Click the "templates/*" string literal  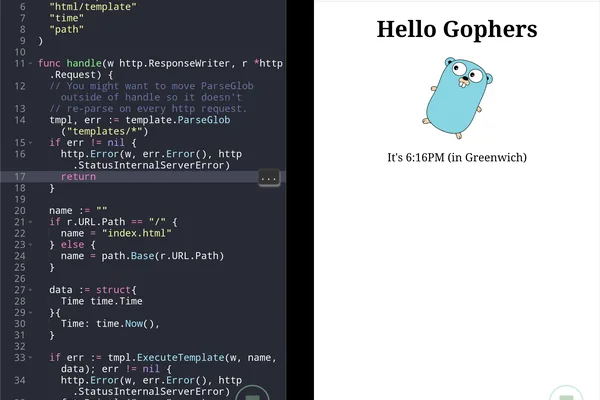[x=104, y=131]
